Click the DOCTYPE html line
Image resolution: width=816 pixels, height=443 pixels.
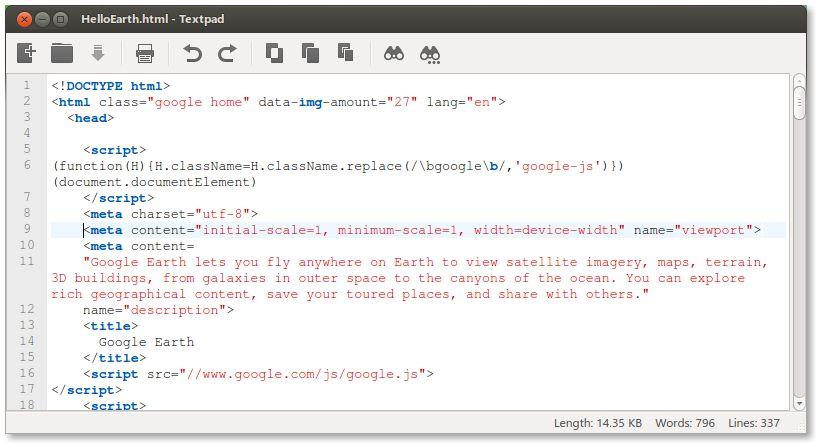click(x=111, y=86)
